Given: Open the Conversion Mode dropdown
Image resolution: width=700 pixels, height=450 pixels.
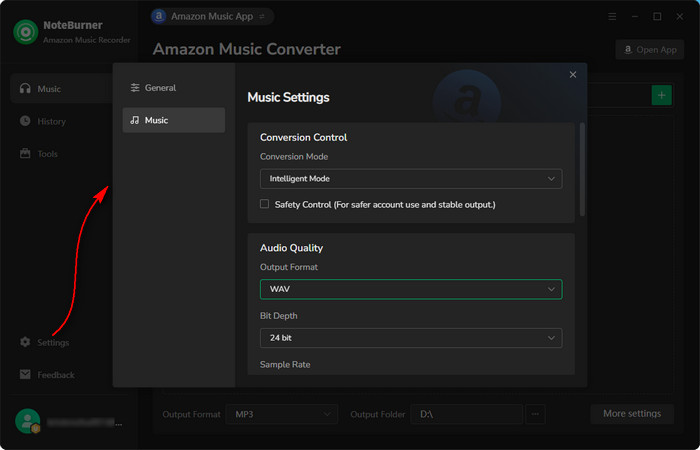Looking at the screenshot, I should pos(411,179).
